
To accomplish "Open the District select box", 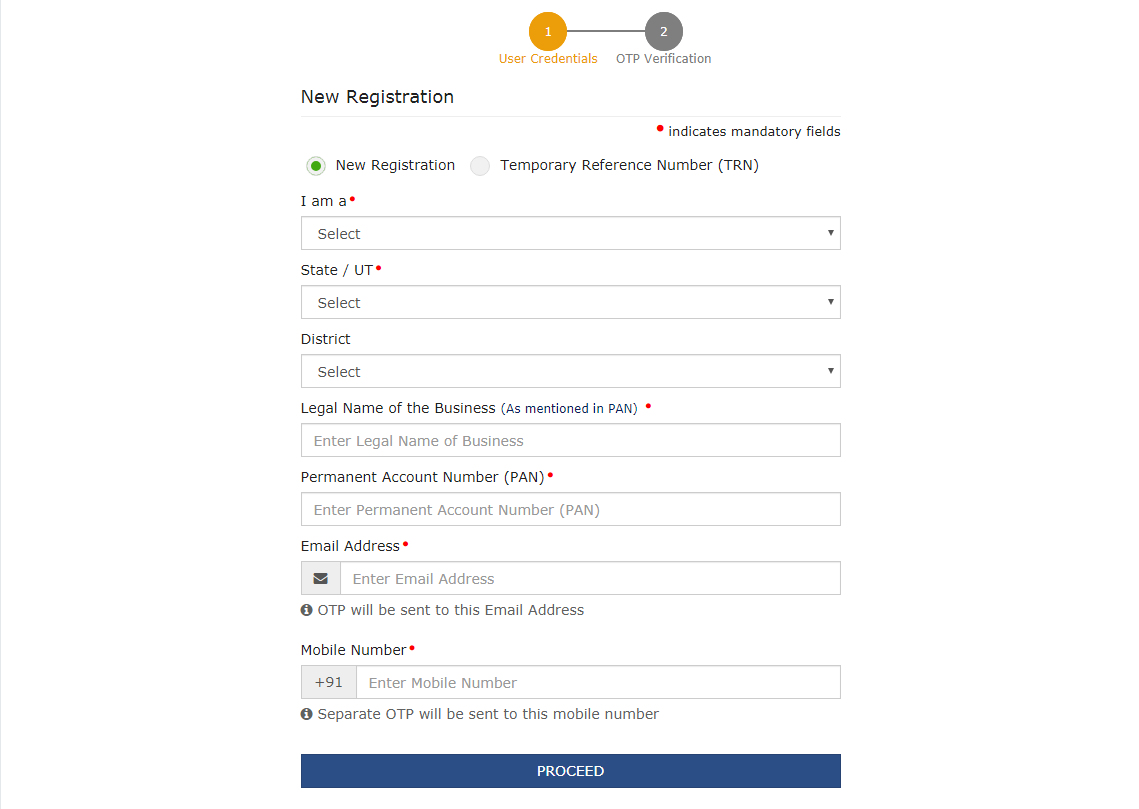I will point(571,371).
